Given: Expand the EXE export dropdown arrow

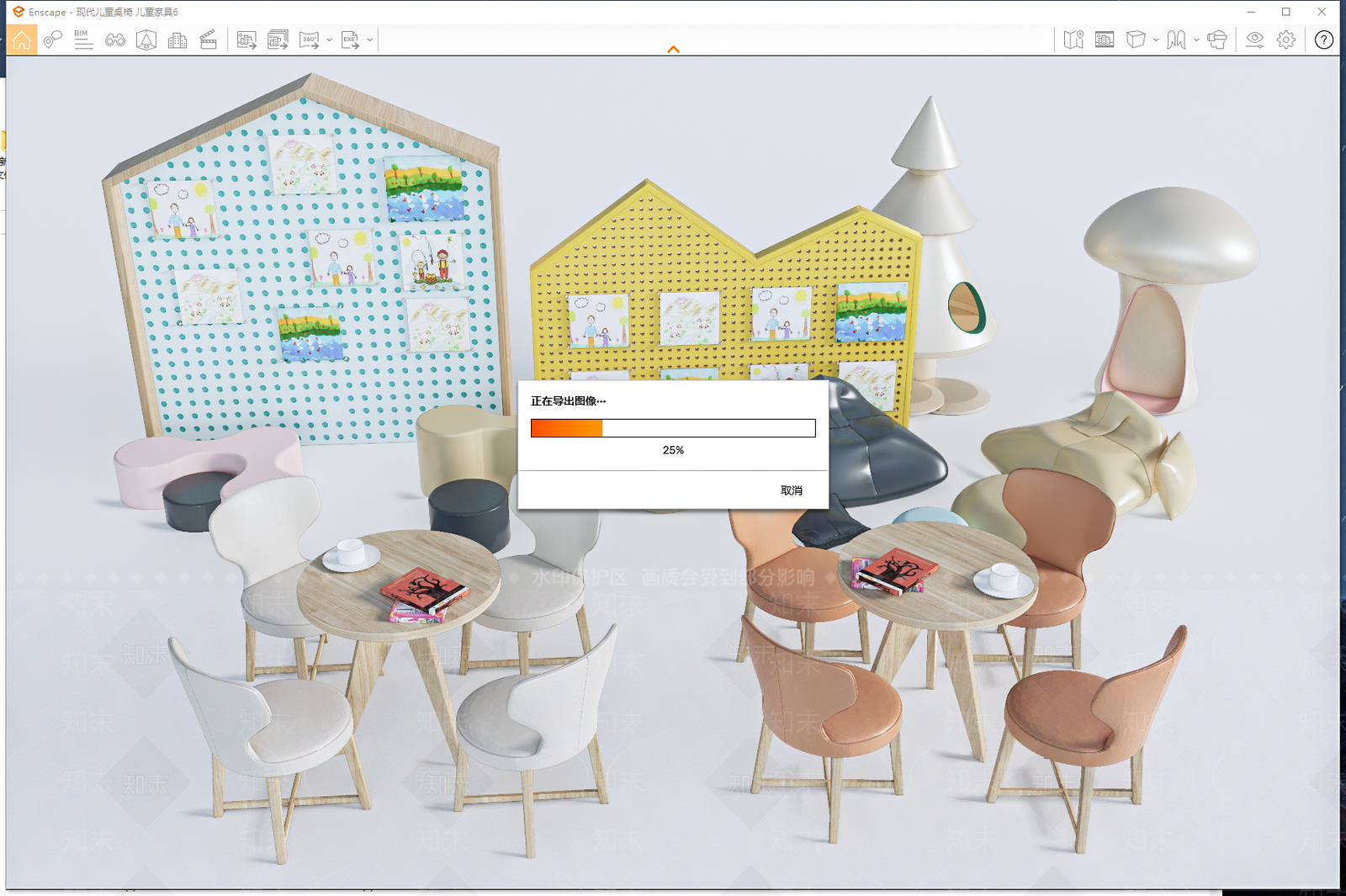Looking at the screenshot, I should [x=369, y=40].
